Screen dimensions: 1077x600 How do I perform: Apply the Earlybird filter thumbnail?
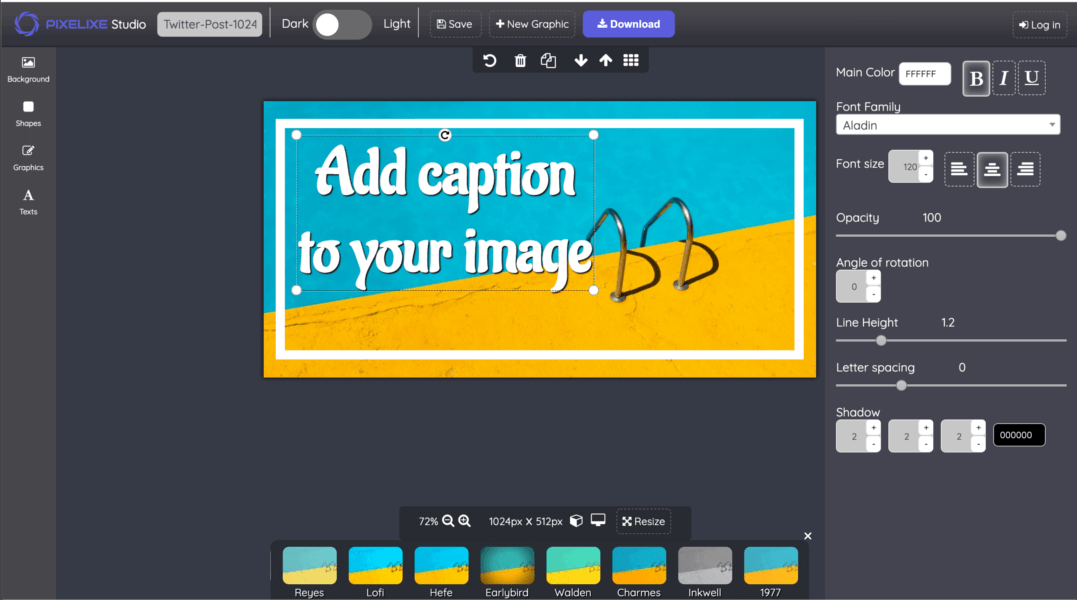[x=507, y=567]
